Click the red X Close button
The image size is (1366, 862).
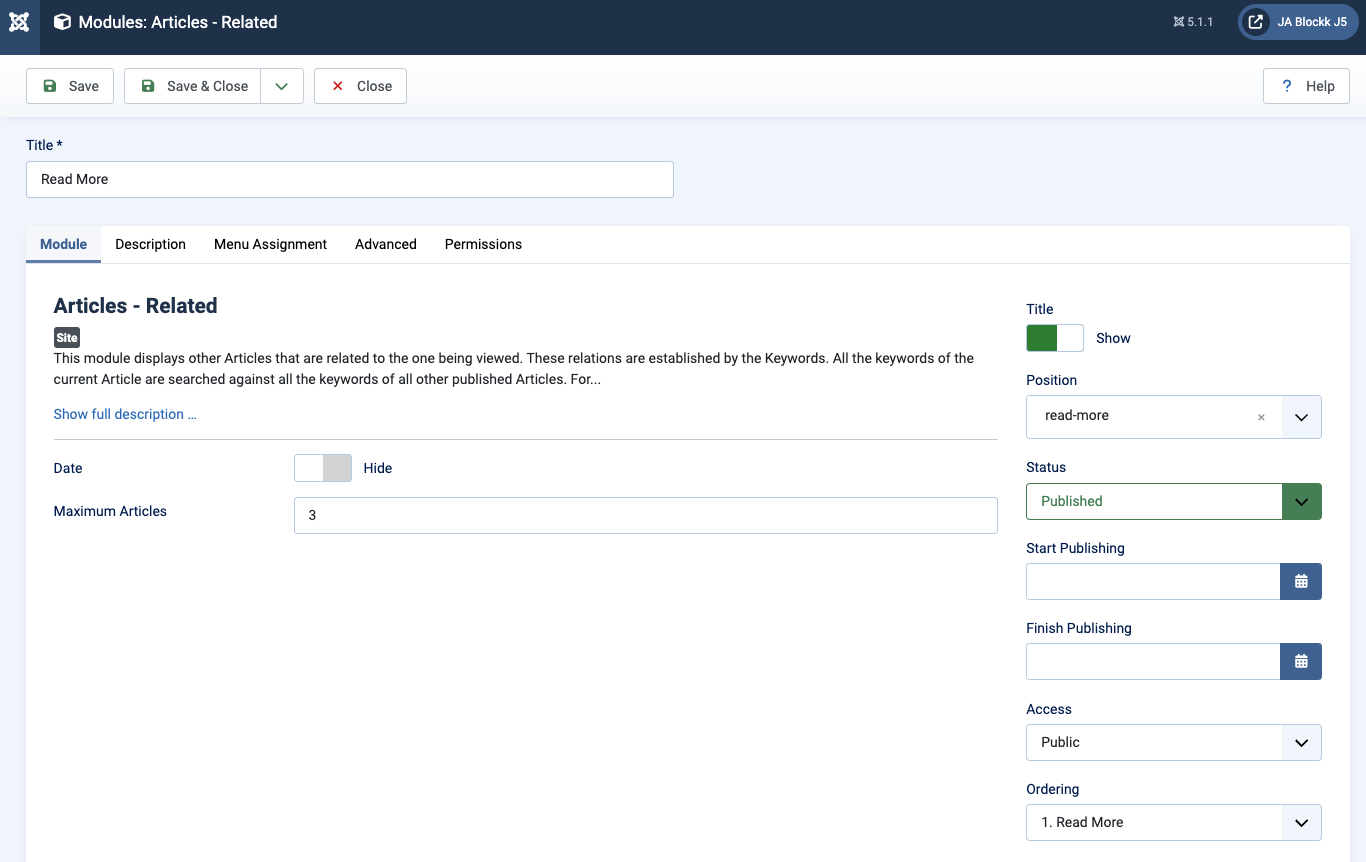click(360, 86)
